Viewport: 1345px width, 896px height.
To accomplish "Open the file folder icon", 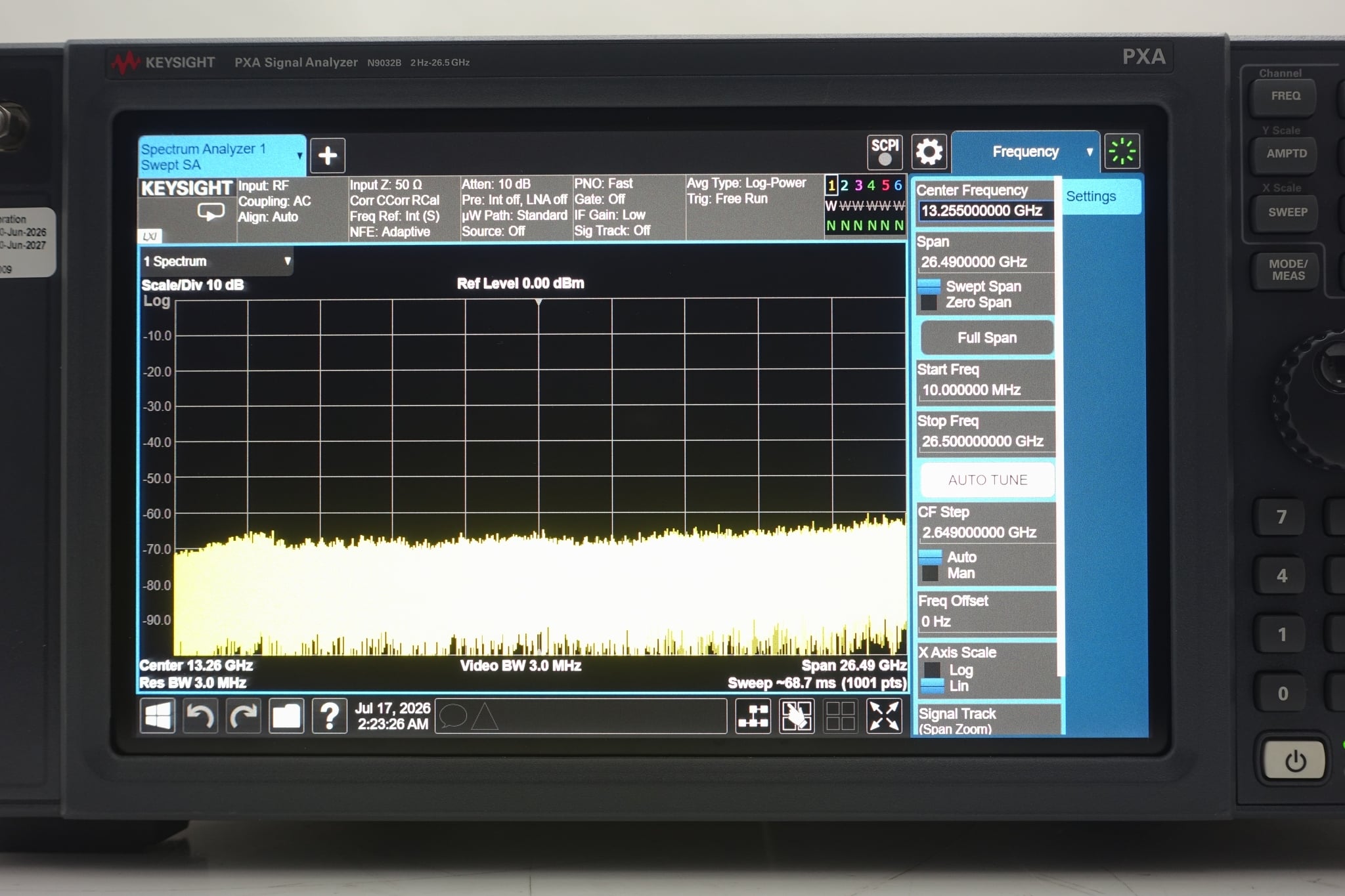I will tap(286, 715).
